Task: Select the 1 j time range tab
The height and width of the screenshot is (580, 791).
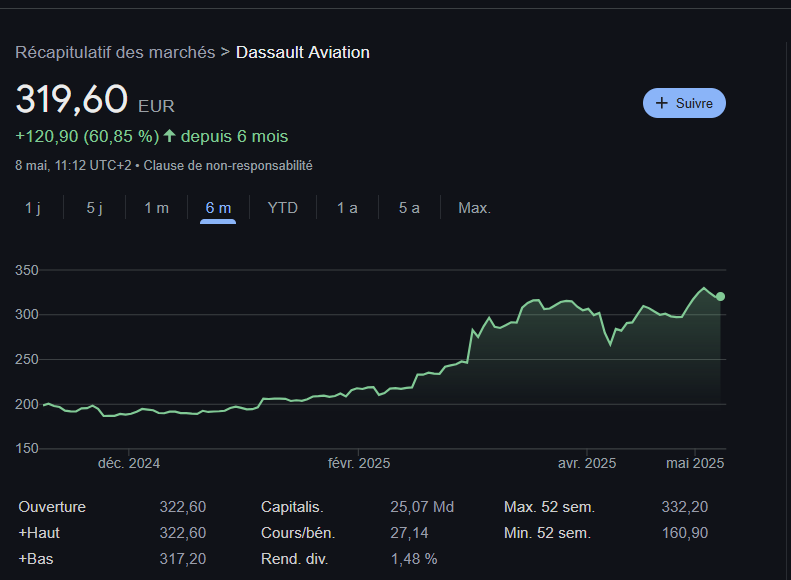Action: click(x=33, y=208)
